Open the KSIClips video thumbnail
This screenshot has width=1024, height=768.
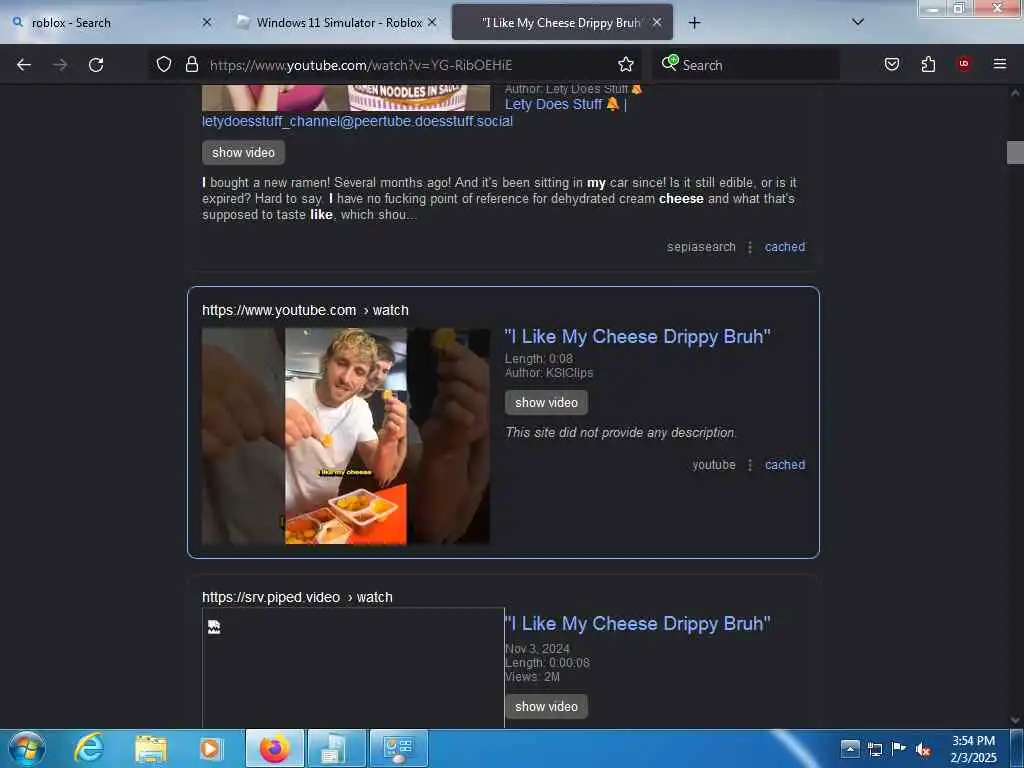(345, 436)
